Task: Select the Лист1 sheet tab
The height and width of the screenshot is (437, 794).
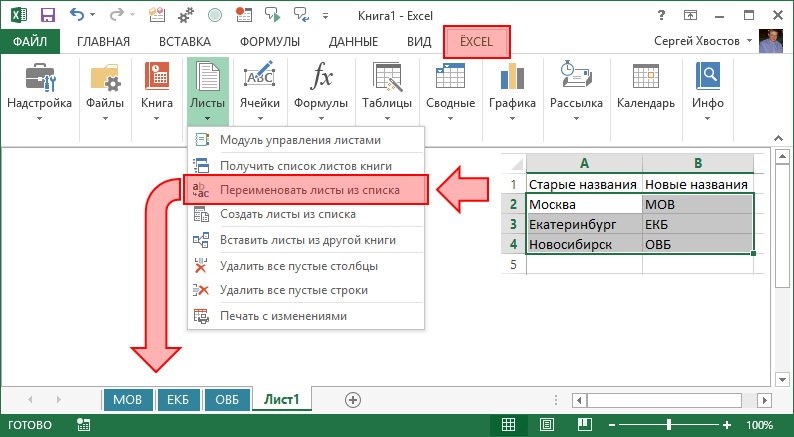Action: [x=282, y=400]
